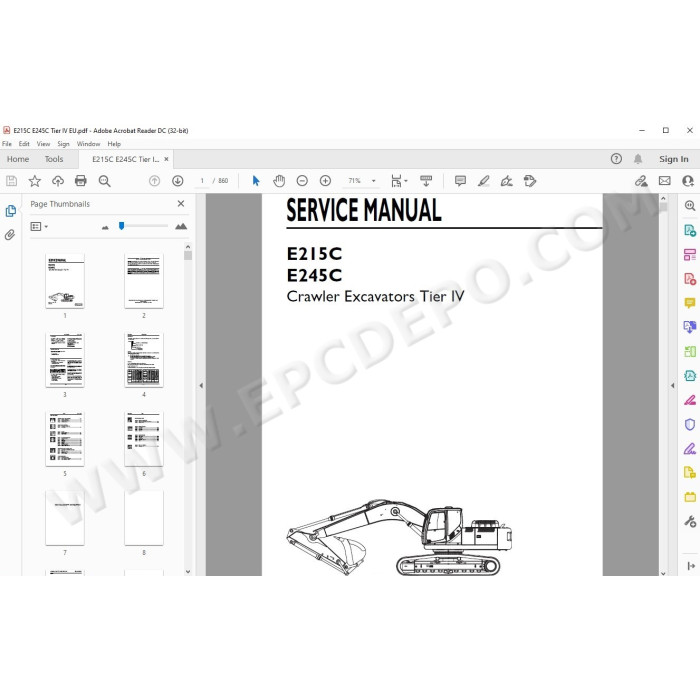Open the Protect shield tool

coord(690,424)
